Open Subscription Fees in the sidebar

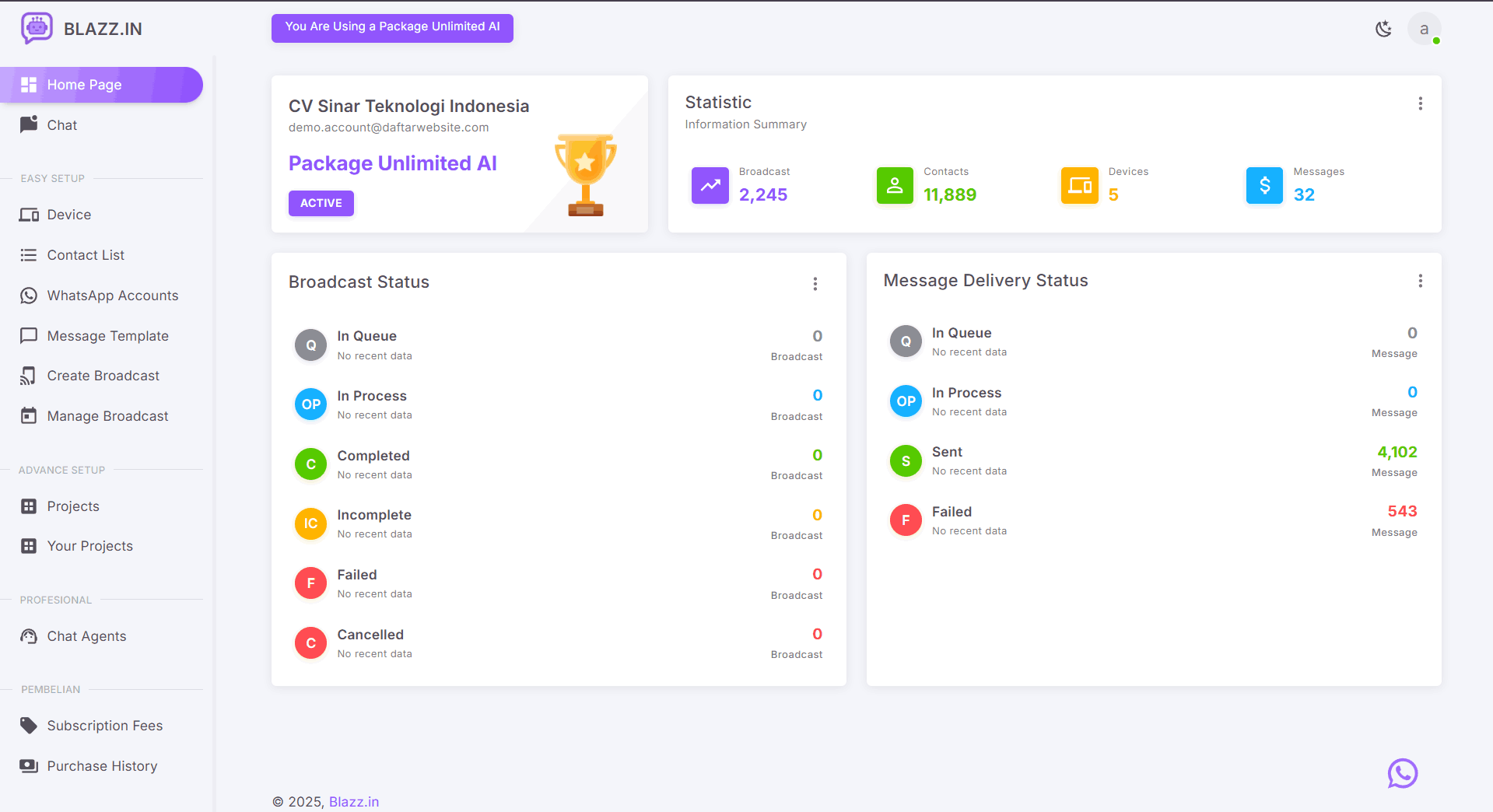click(101, 726)
